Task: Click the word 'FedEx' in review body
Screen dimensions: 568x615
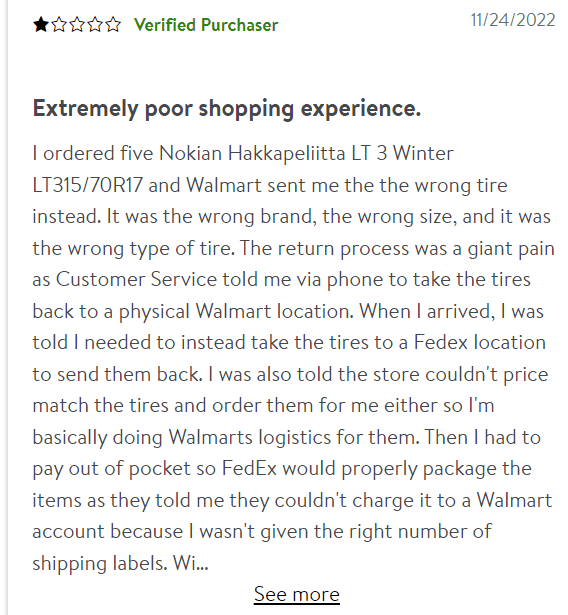Action: (x=249, y=468)
